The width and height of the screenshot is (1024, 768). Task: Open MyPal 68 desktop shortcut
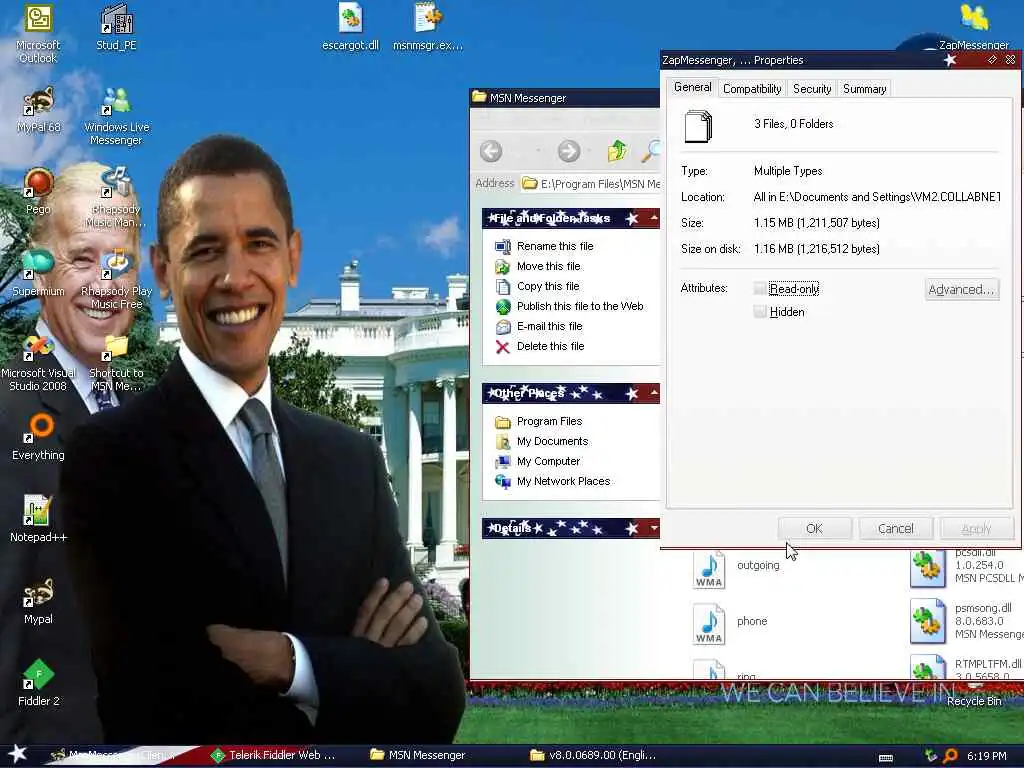pos(38,110)
